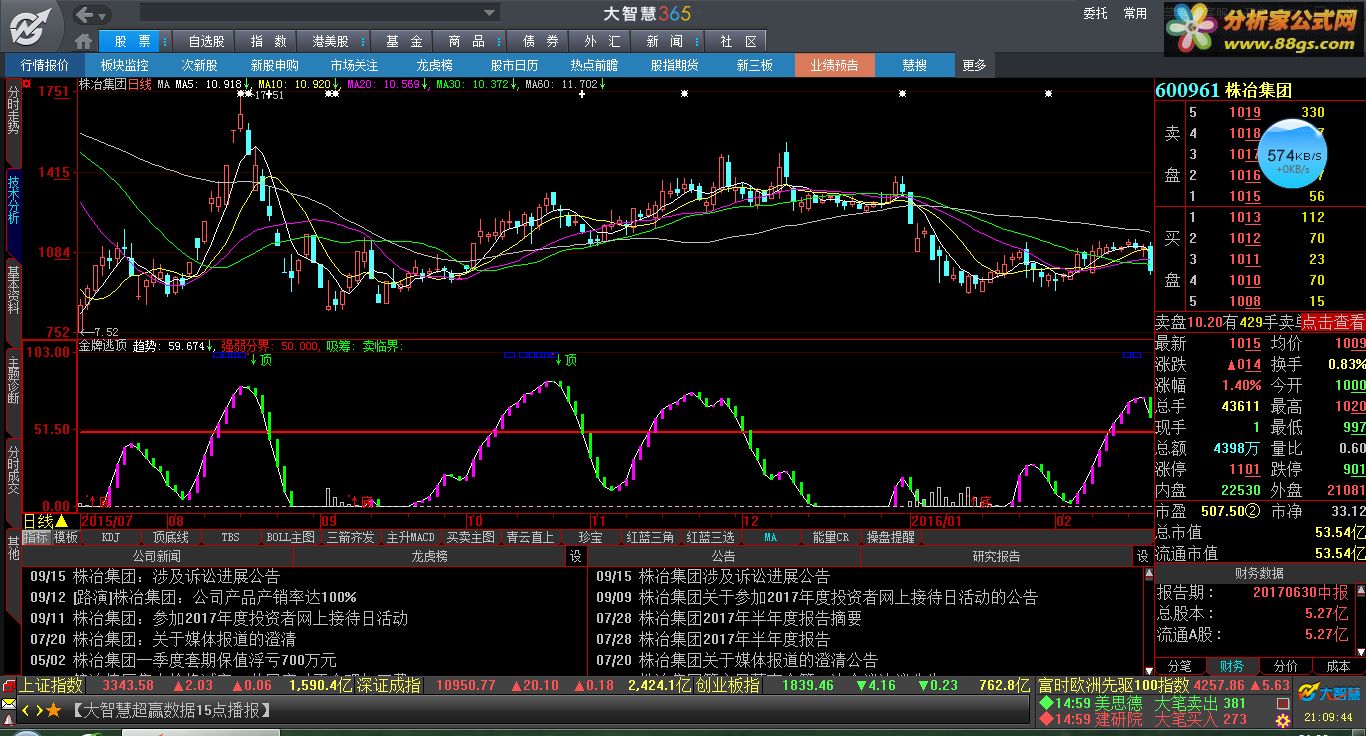Open 新三板 submenu item
This screenshot has height=736, width=1366.
(x=755, y=65)
